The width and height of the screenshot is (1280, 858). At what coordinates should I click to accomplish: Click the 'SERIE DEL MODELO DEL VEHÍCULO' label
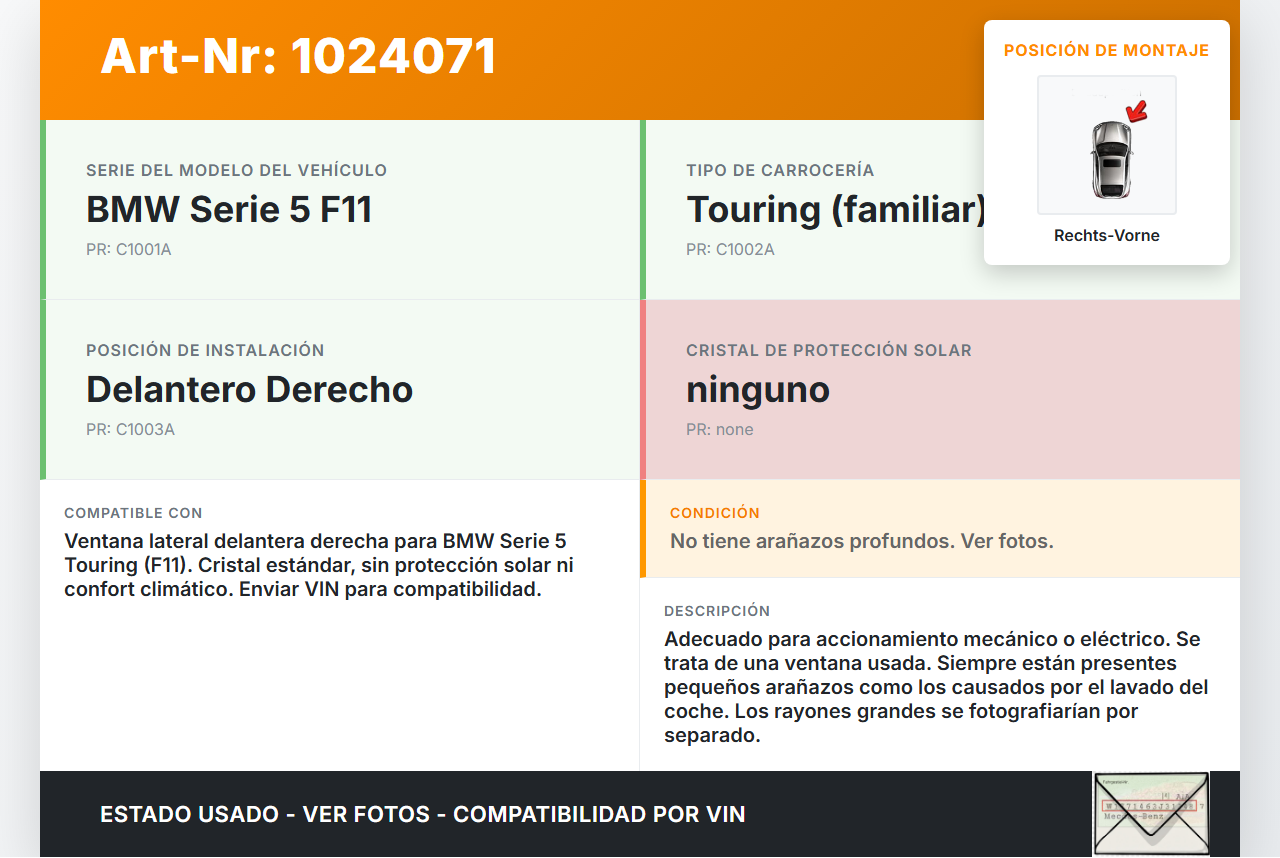[236, 170]
